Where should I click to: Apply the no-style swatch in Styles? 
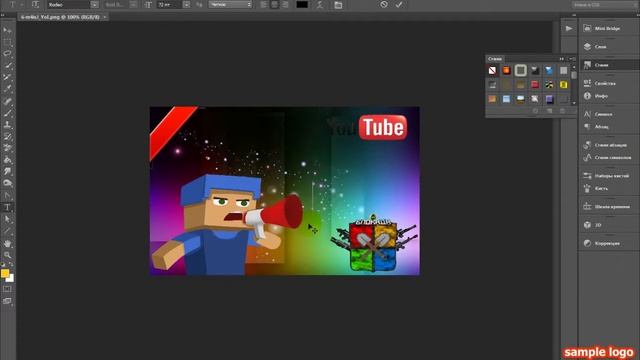coord(493,71)
